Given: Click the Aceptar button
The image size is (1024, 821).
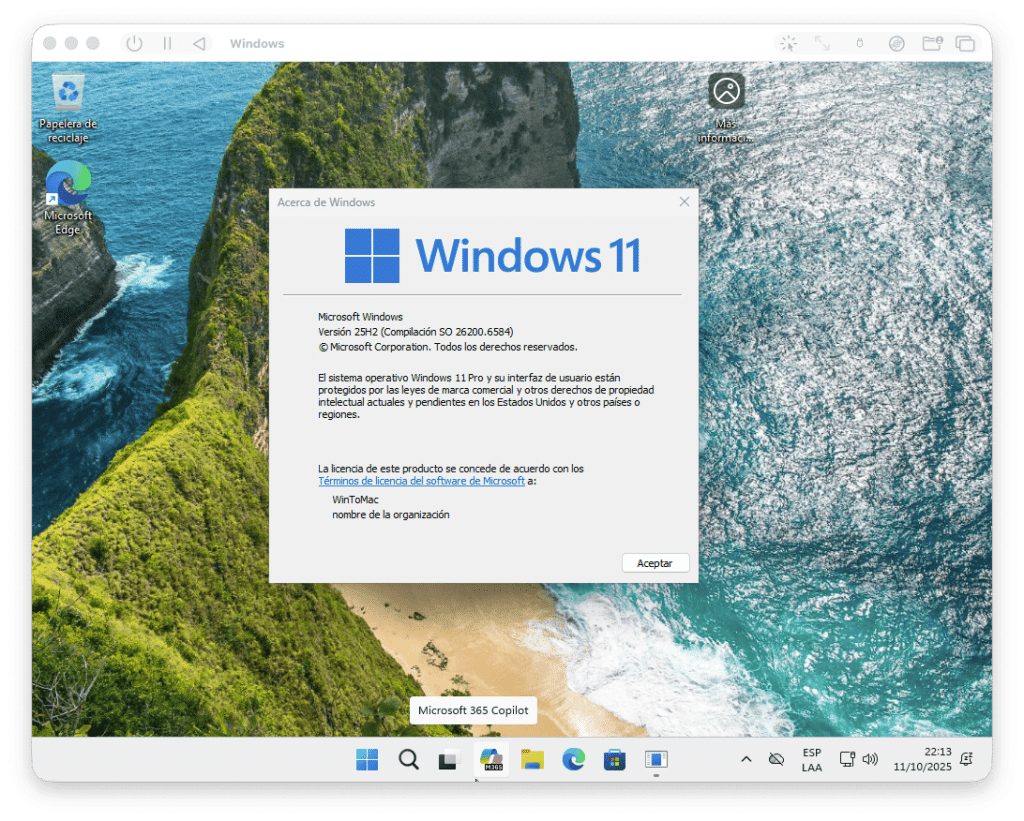Looking at the screenshot, I should click(655, 563).
